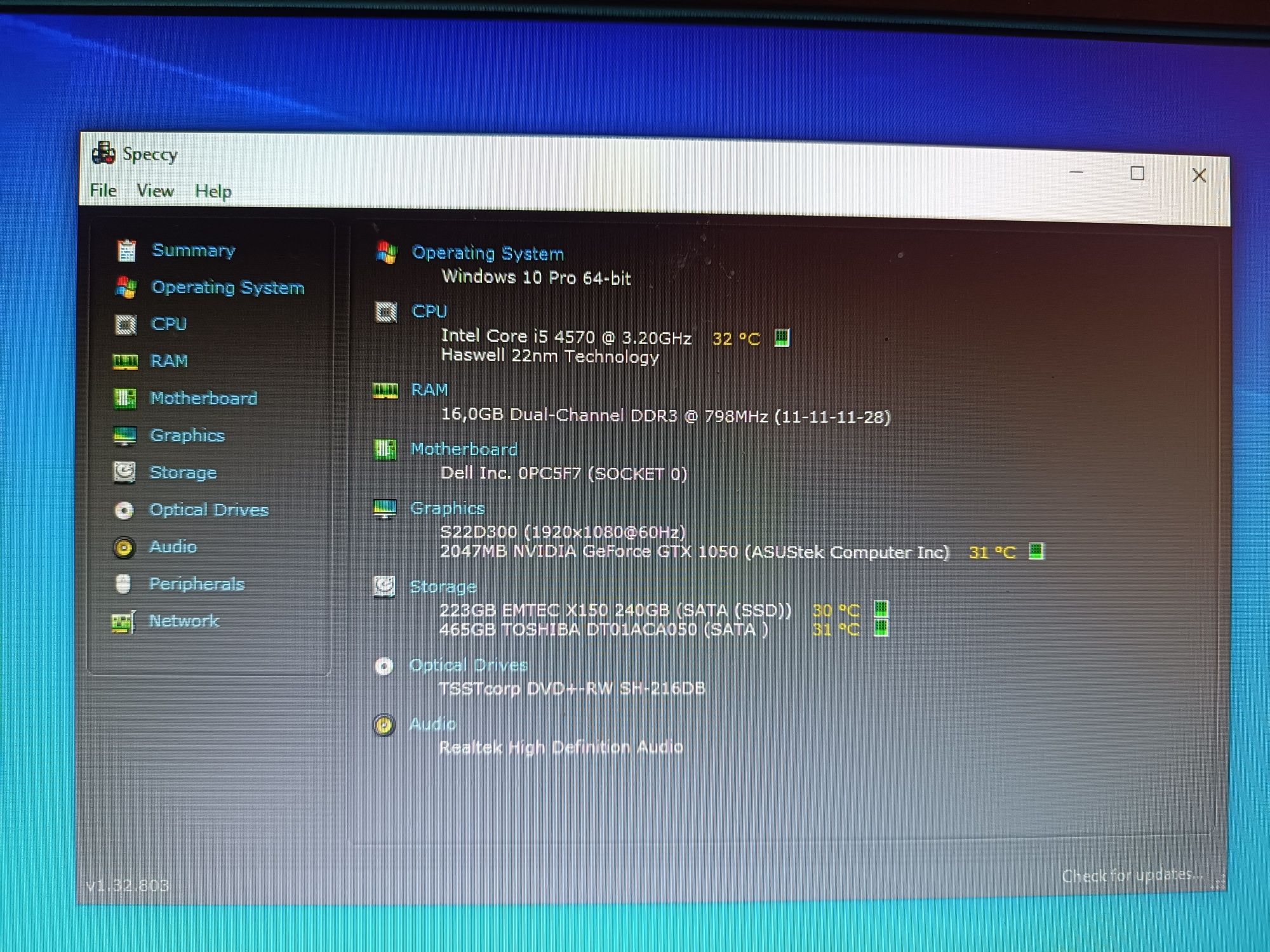This screenshot has width=1270, height=952.
Task: Click the Optical Drives disc icon in sidebar
Action: point(124,510)
